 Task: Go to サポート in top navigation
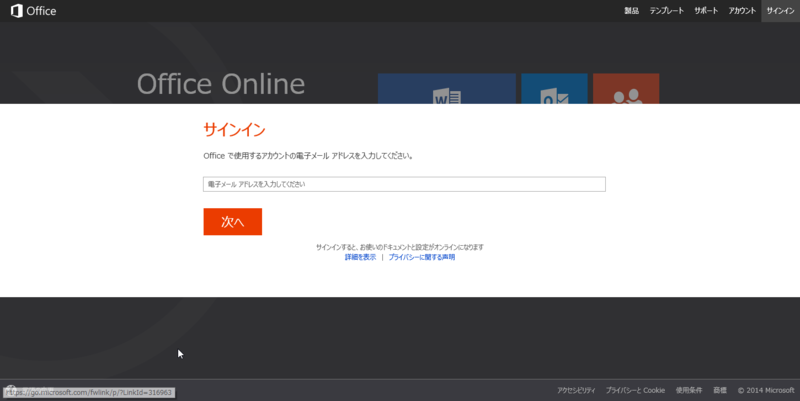click(x=706, y=11)
